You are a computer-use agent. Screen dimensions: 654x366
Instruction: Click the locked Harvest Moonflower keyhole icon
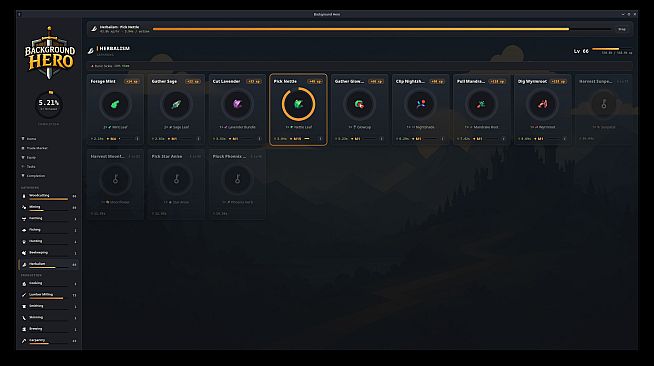point(116,179)
